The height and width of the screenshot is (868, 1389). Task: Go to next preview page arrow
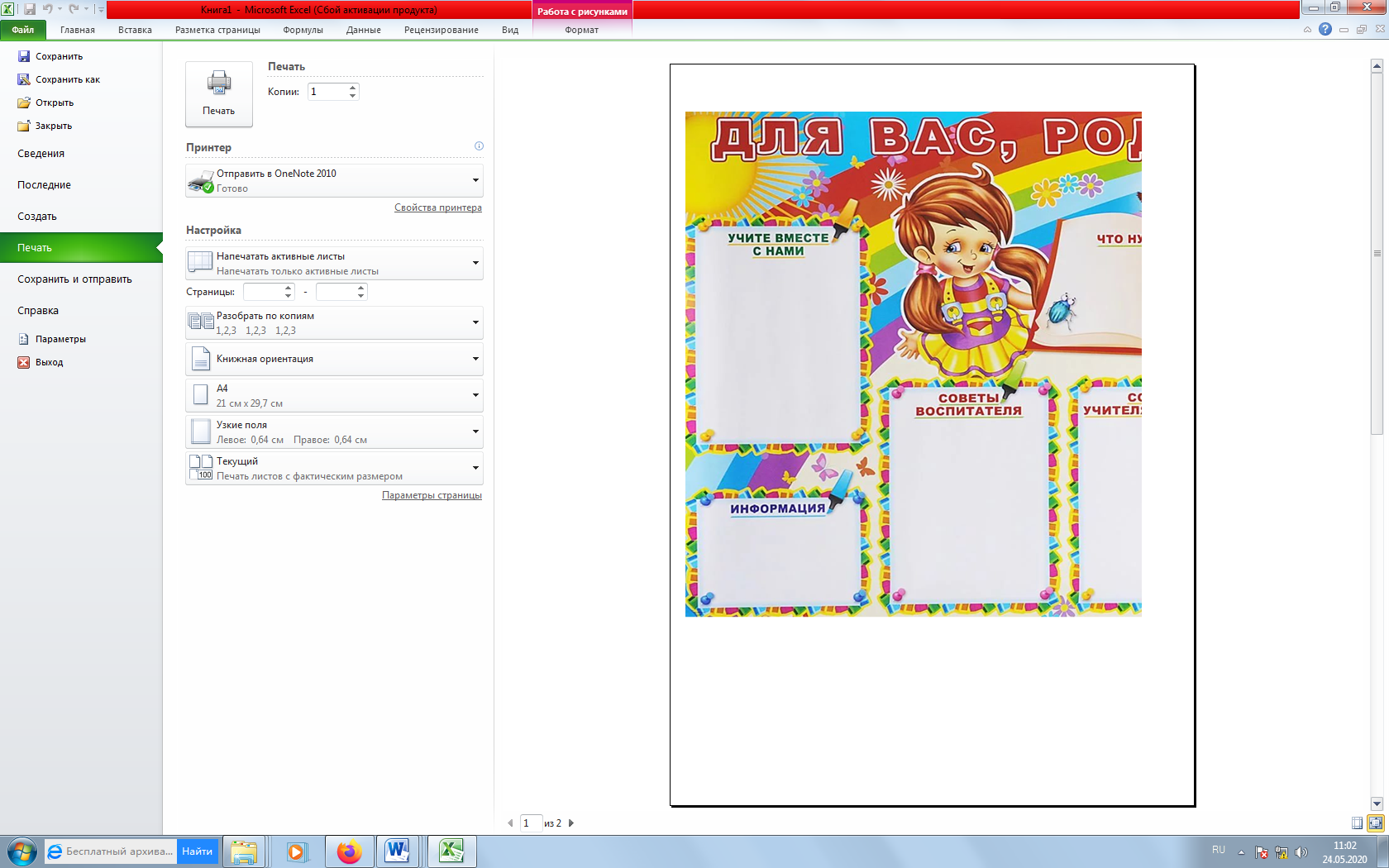click(571, 823)
